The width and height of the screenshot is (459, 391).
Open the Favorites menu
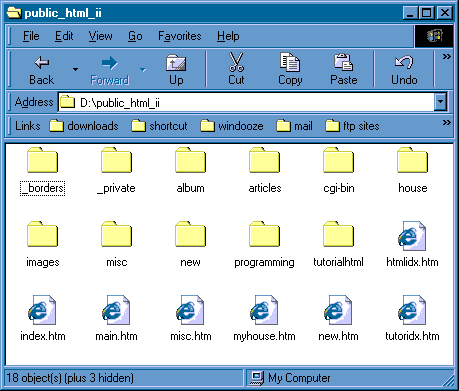tap(180, 36)
